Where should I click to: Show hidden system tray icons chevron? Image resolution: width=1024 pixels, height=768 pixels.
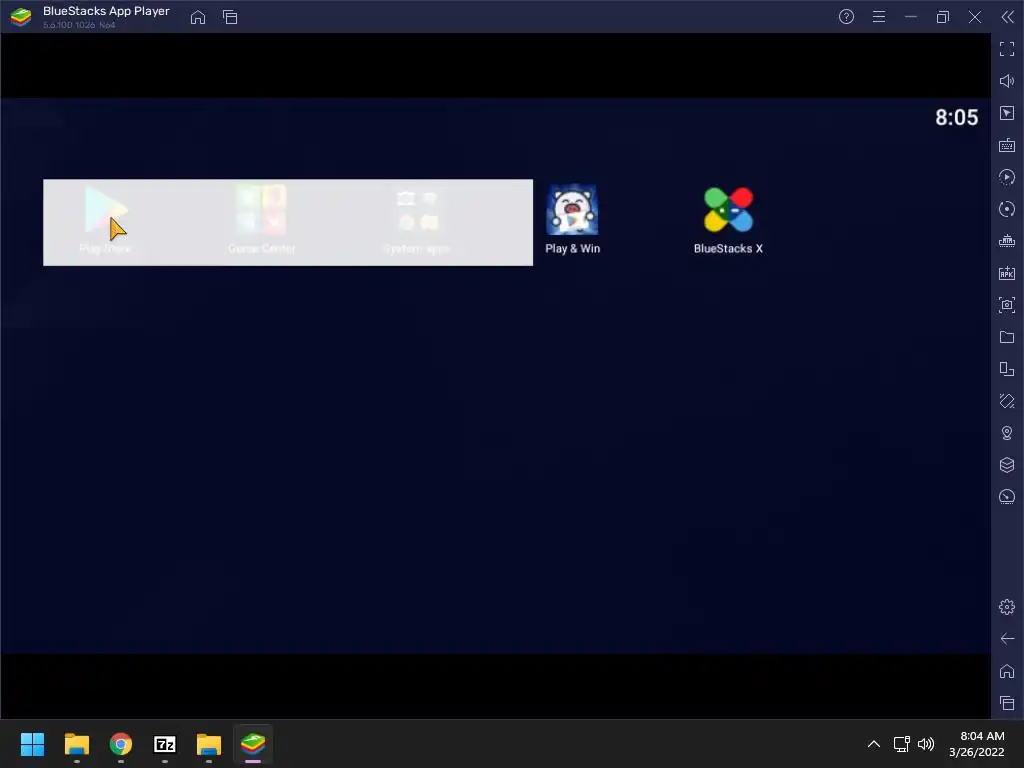(874, 744)
